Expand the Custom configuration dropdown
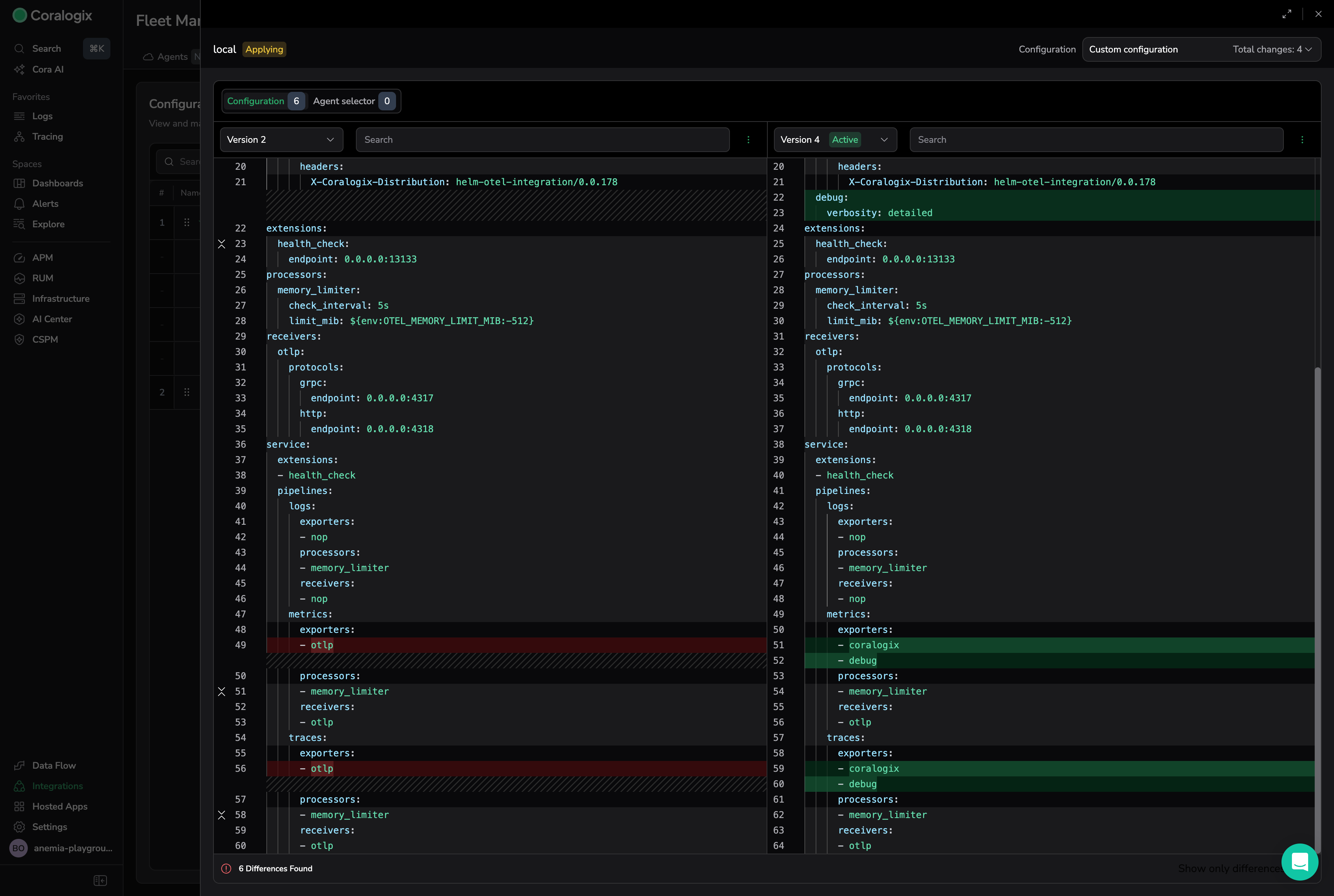The image size is (1334, 896). [1201, 50]
